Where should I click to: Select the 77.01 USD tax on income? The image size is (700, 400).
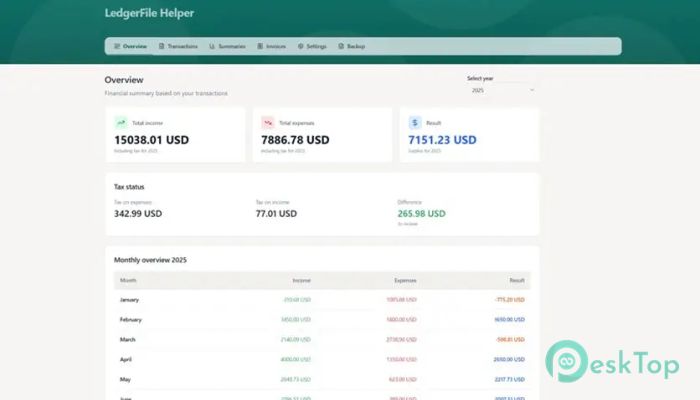pyautogui.click(x=276, y=214)
